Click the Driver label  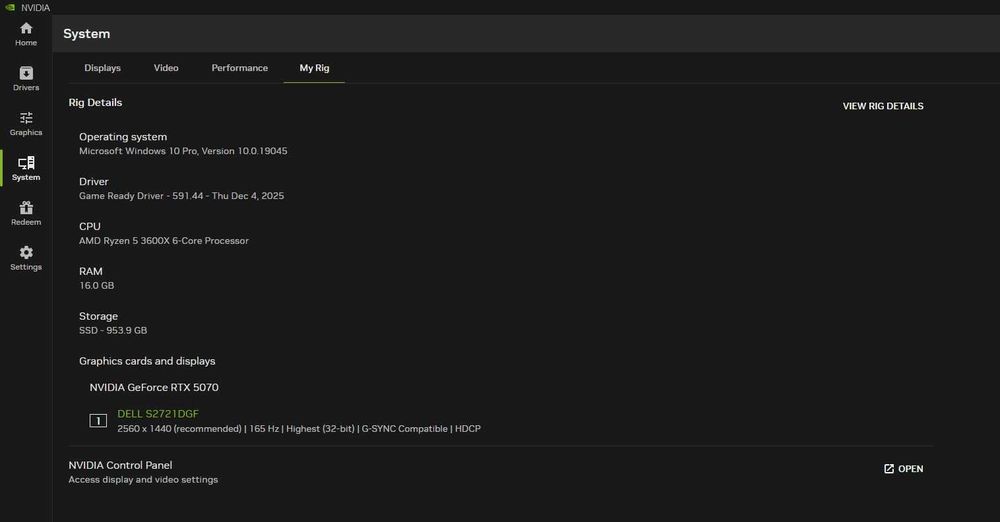point(94,181)
